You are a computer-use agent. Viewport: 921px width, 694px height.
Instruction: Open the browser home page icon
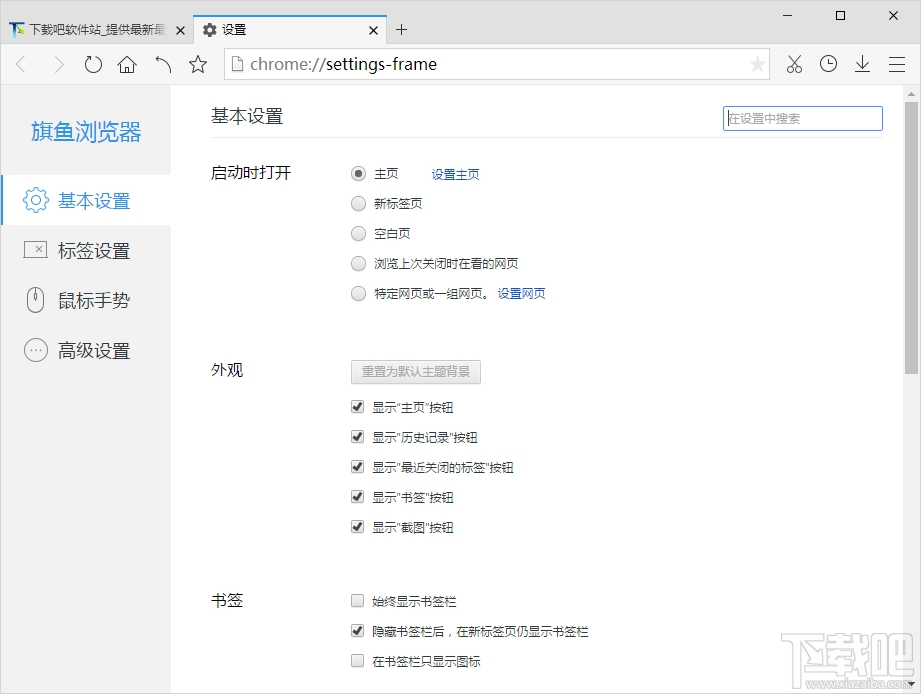coord(127,63)
